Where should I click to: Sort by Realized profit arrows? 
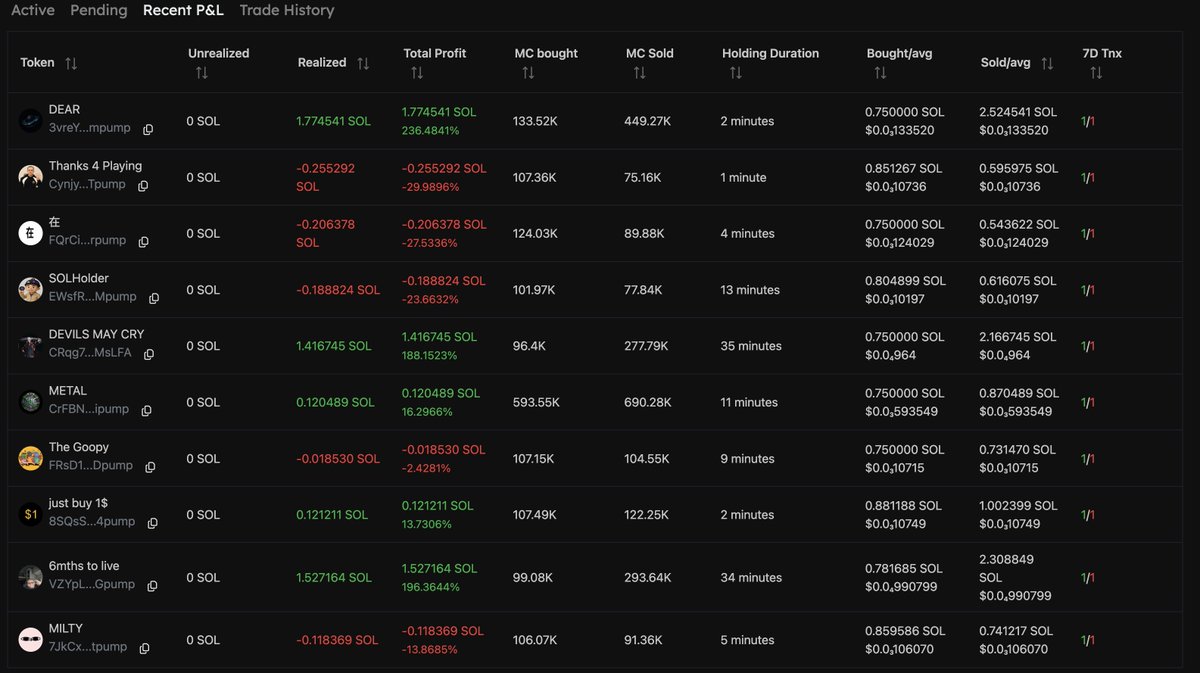click(363, 63)
